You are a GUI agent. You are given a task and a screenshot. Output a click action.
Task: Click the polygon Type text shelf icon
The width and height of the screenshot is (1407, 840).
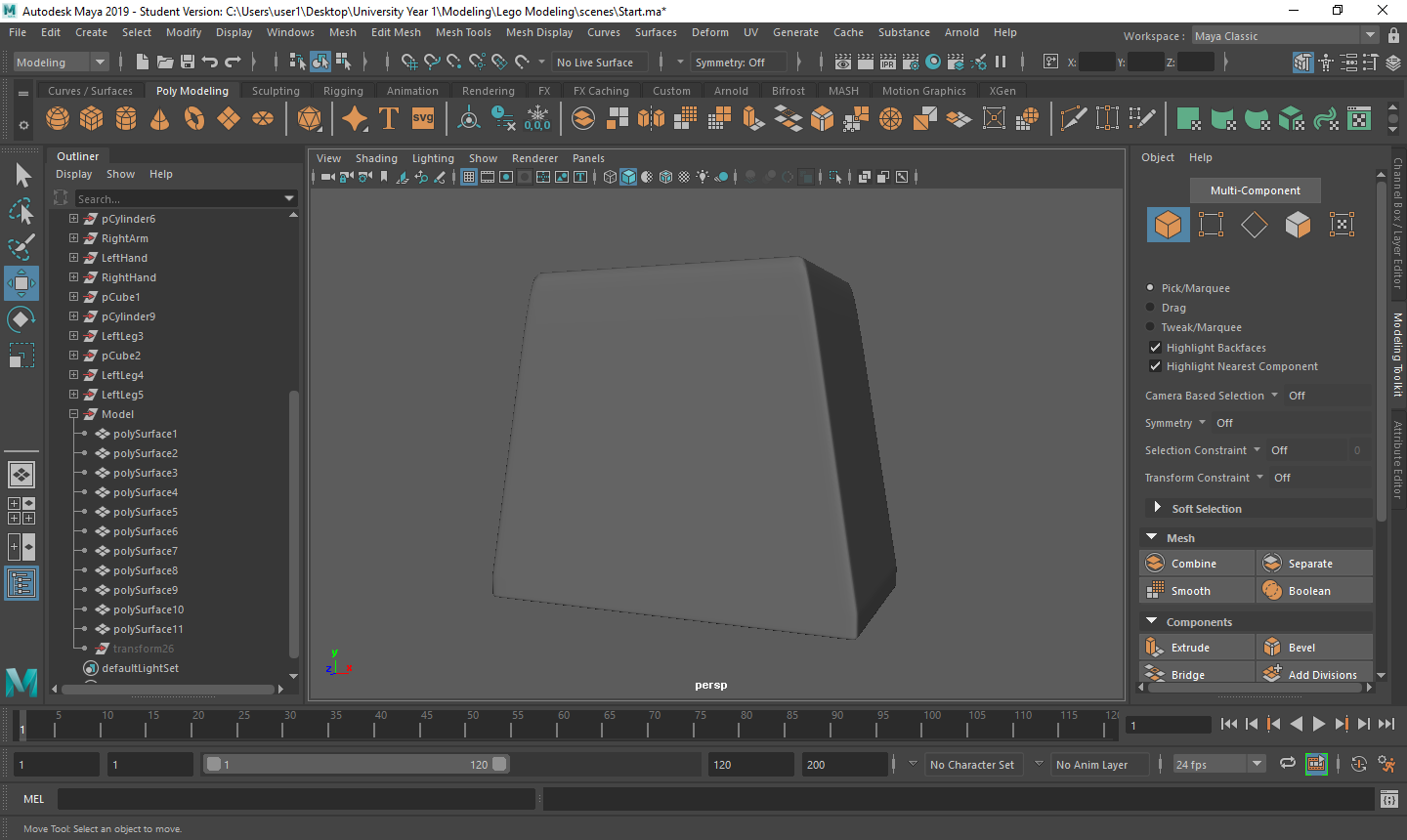[x=389, y=119]
